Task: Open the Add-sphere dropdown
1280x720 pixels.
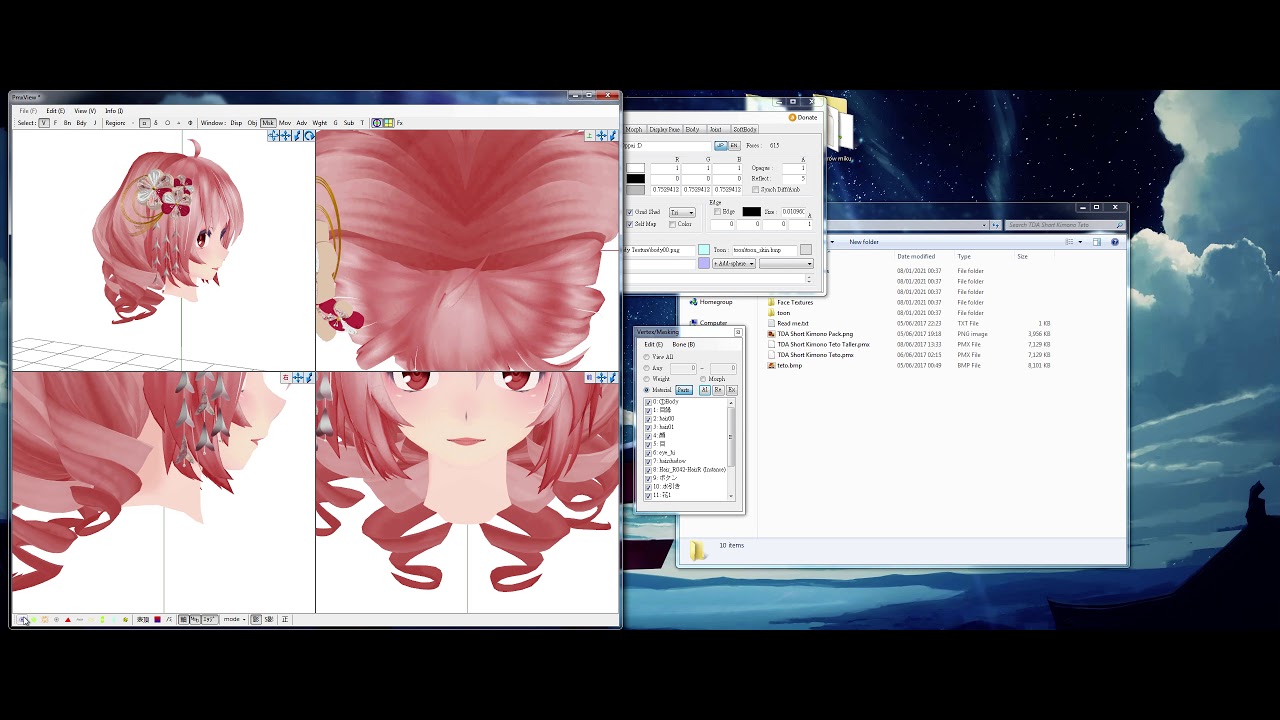Action: tap(734, 264)
